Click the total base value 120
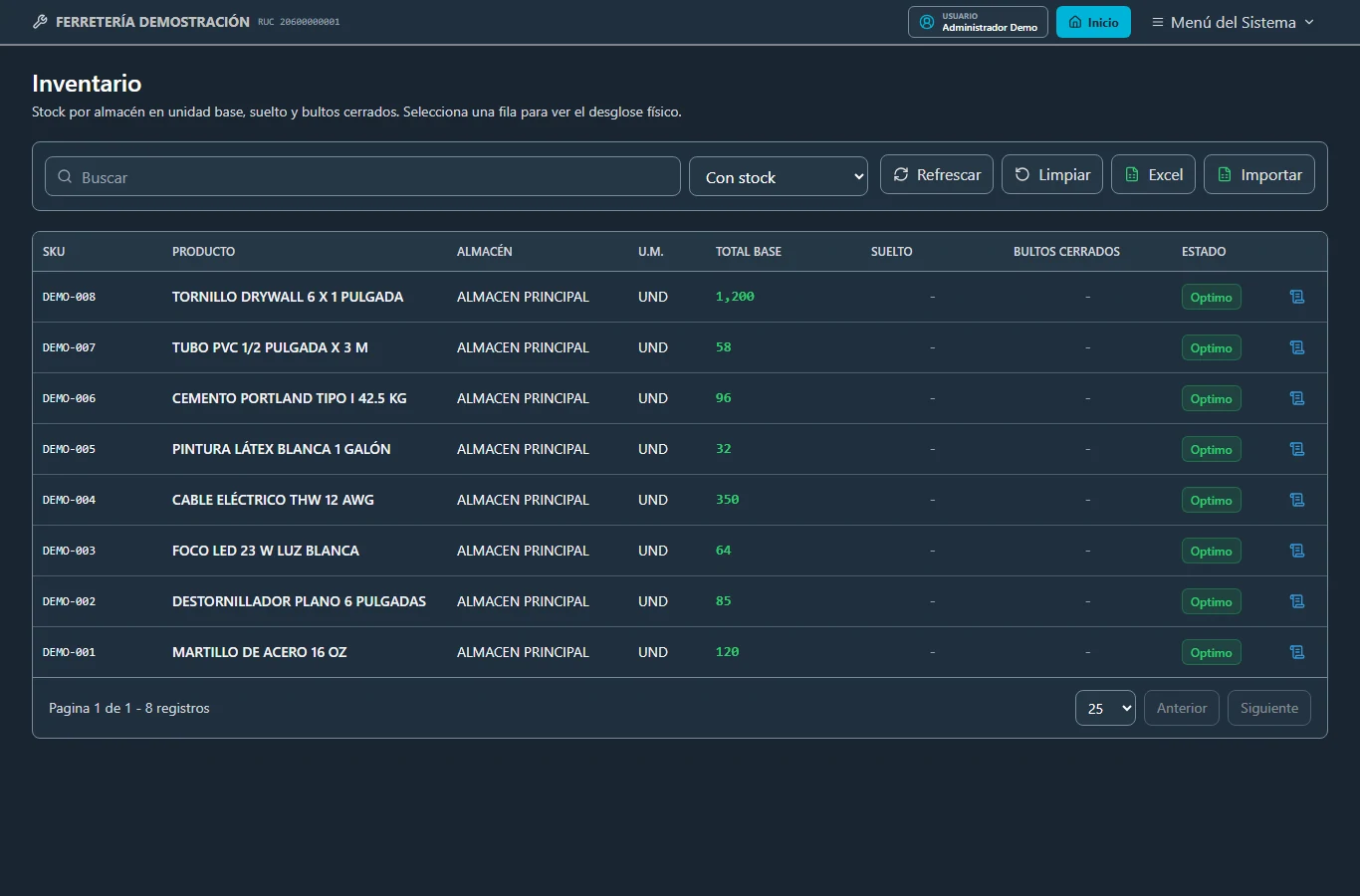 (x=728, y=652)
